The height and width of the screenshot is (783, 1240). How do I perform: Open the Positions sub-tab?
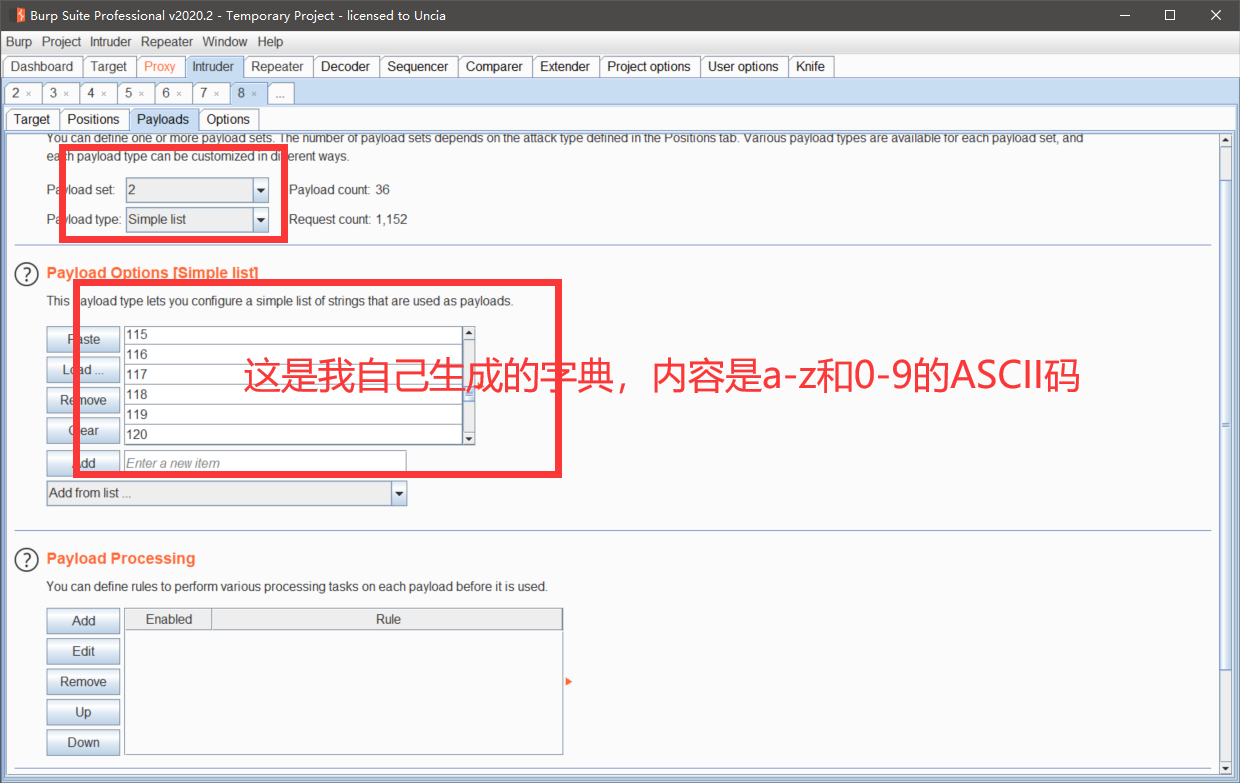tap(93, 119)
